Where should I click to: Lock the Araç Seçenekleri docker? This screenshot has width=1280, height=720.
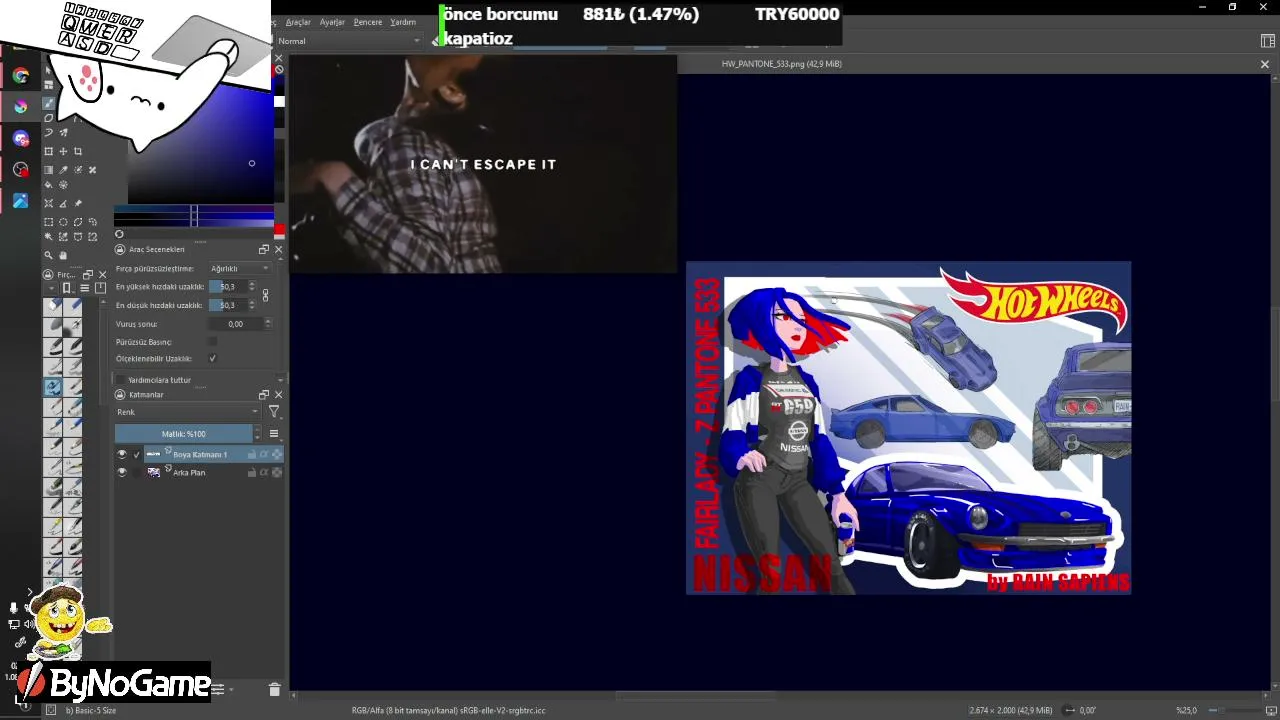pyautogui.click(x=119, y=249)
